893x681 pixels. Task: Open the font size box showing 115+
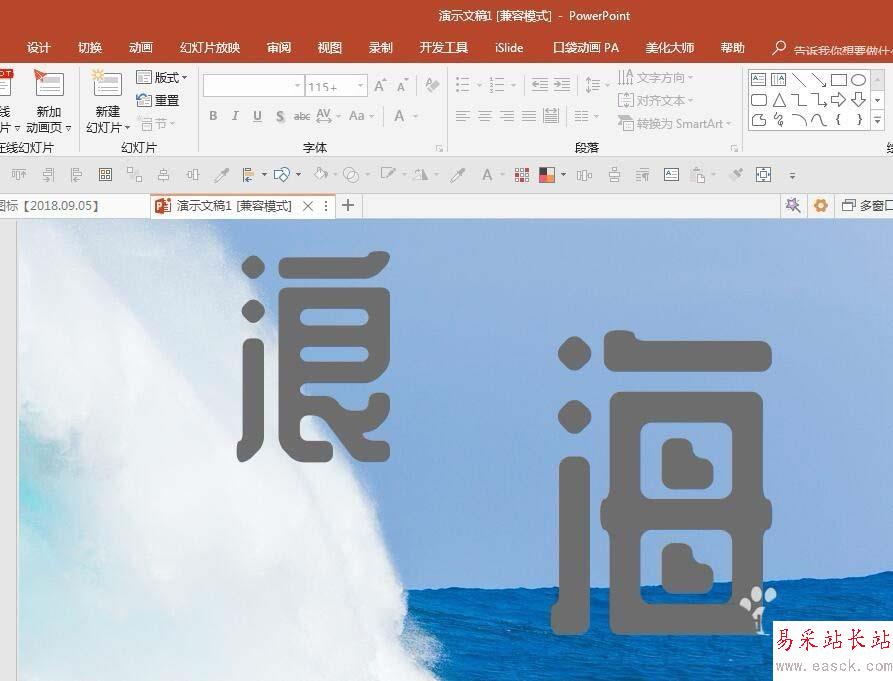tap(335, 86)
